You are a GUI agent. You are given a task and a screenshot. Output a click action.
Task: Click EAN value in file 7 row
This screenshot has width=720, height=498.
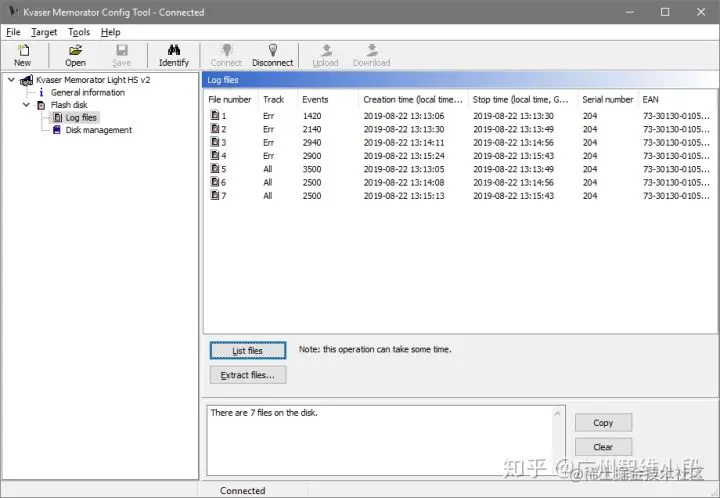tap(676, 196)
